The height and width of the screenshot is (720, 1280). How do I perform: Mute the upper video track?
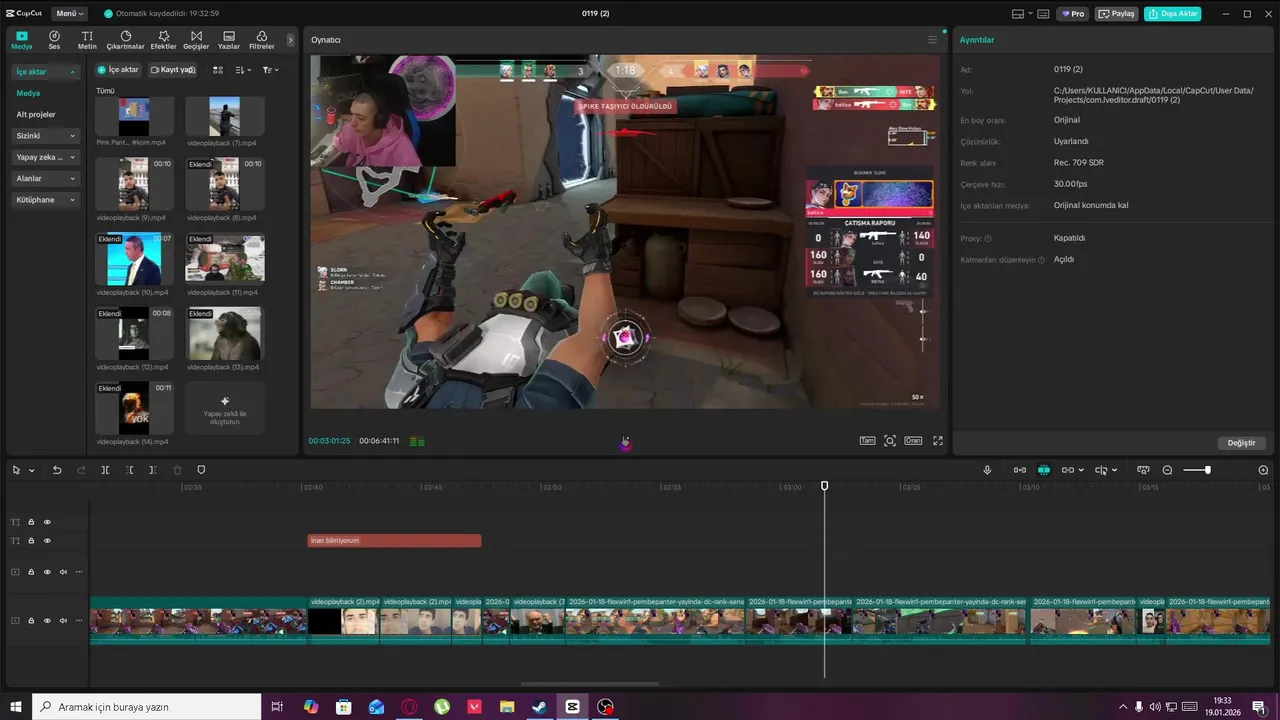[63, 572]
